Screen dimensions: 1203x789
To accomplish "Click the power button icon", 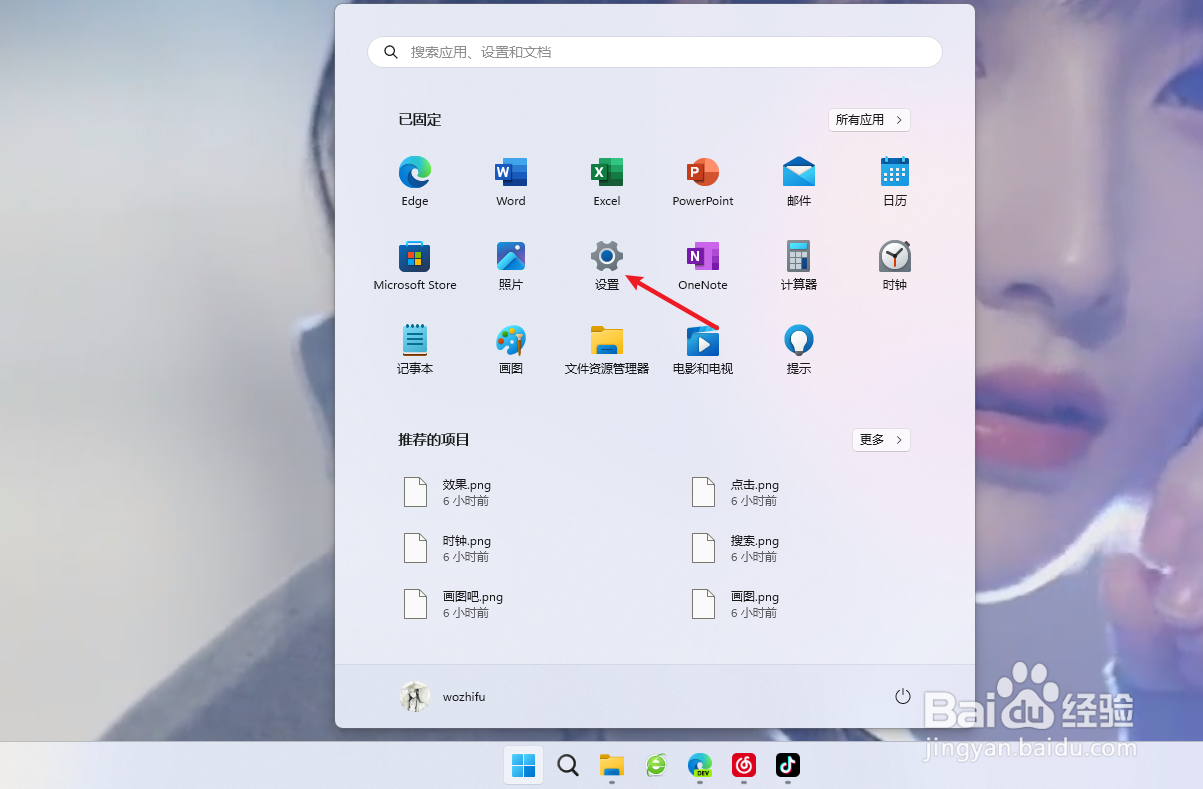I will (903, 696).
